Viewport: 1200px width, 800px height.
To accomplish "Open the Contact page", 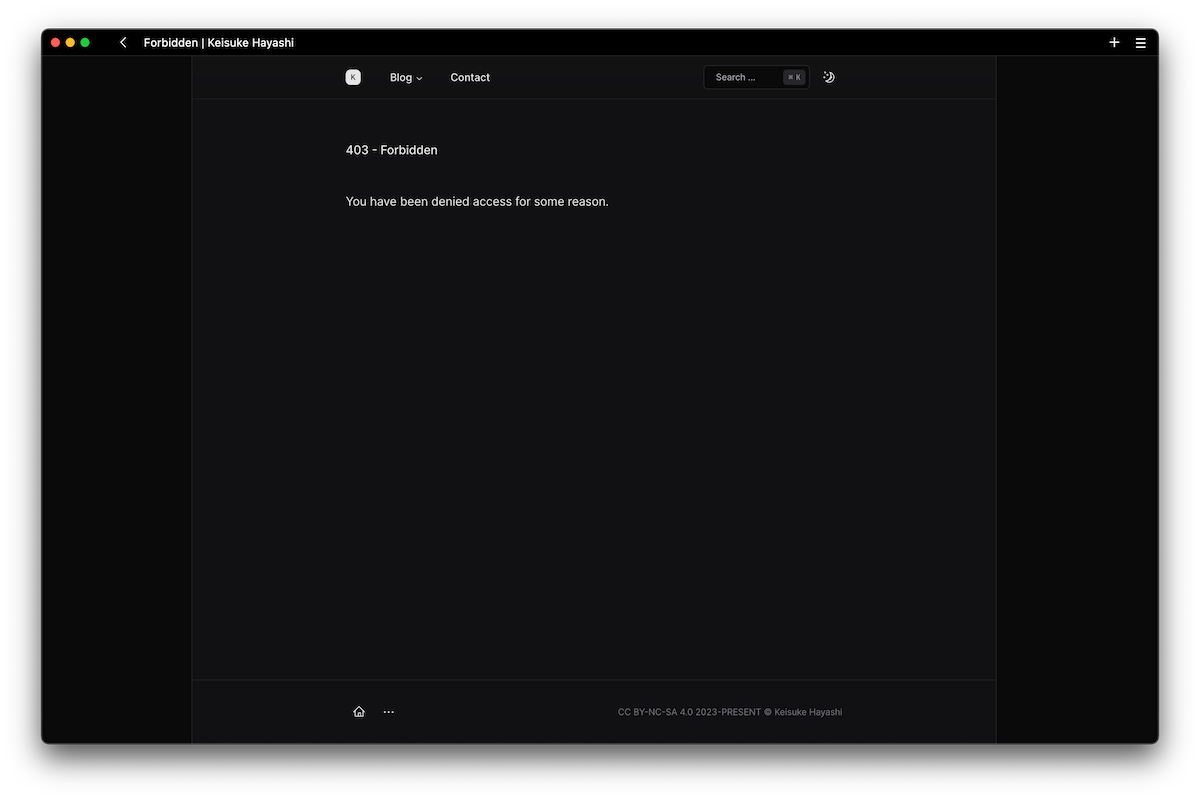I will pyautogui.click(x=470, y=77).
